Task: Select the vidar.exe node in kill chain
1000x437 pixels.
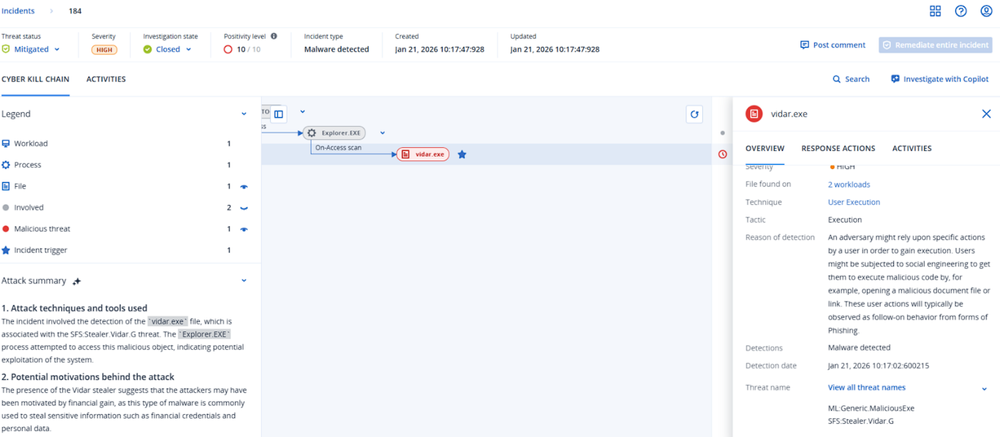Action: (424, 154)
